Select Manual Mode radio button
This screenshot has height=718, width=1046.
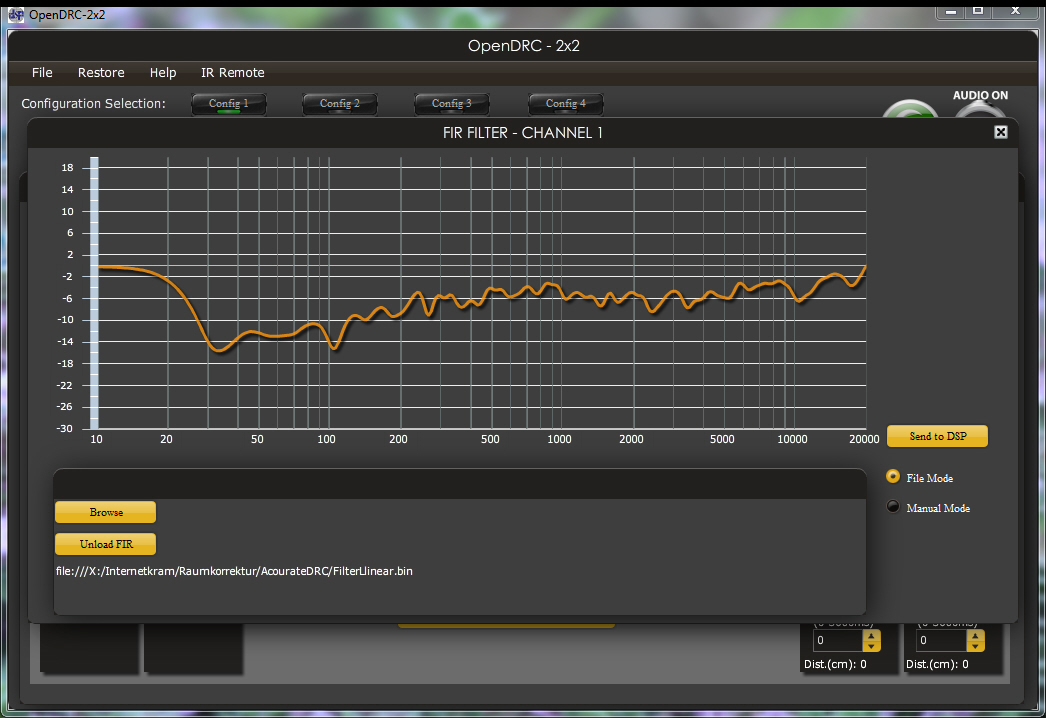tap(893, 507)
